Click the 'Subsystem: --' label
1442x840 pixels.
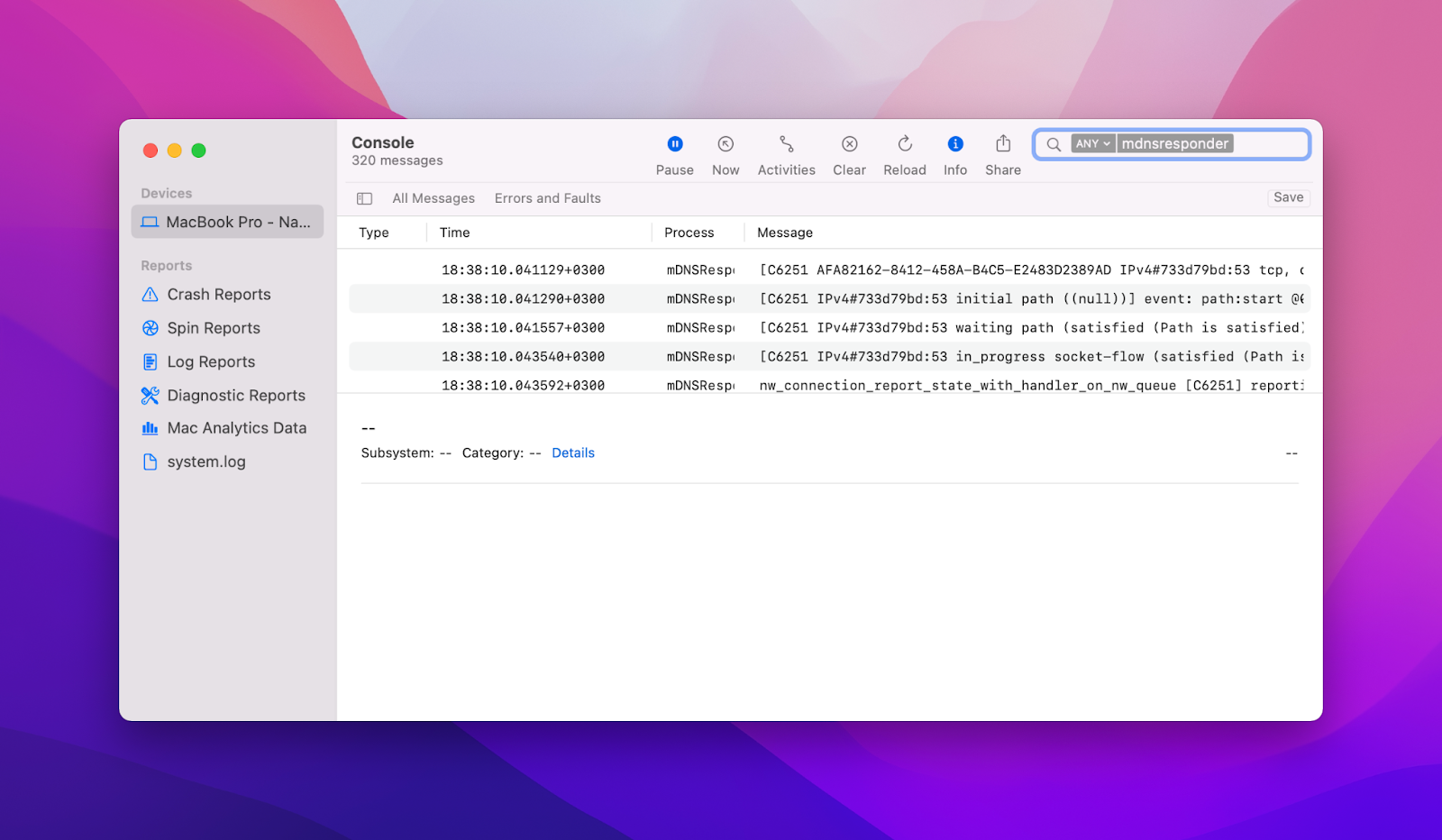[406, 453]
